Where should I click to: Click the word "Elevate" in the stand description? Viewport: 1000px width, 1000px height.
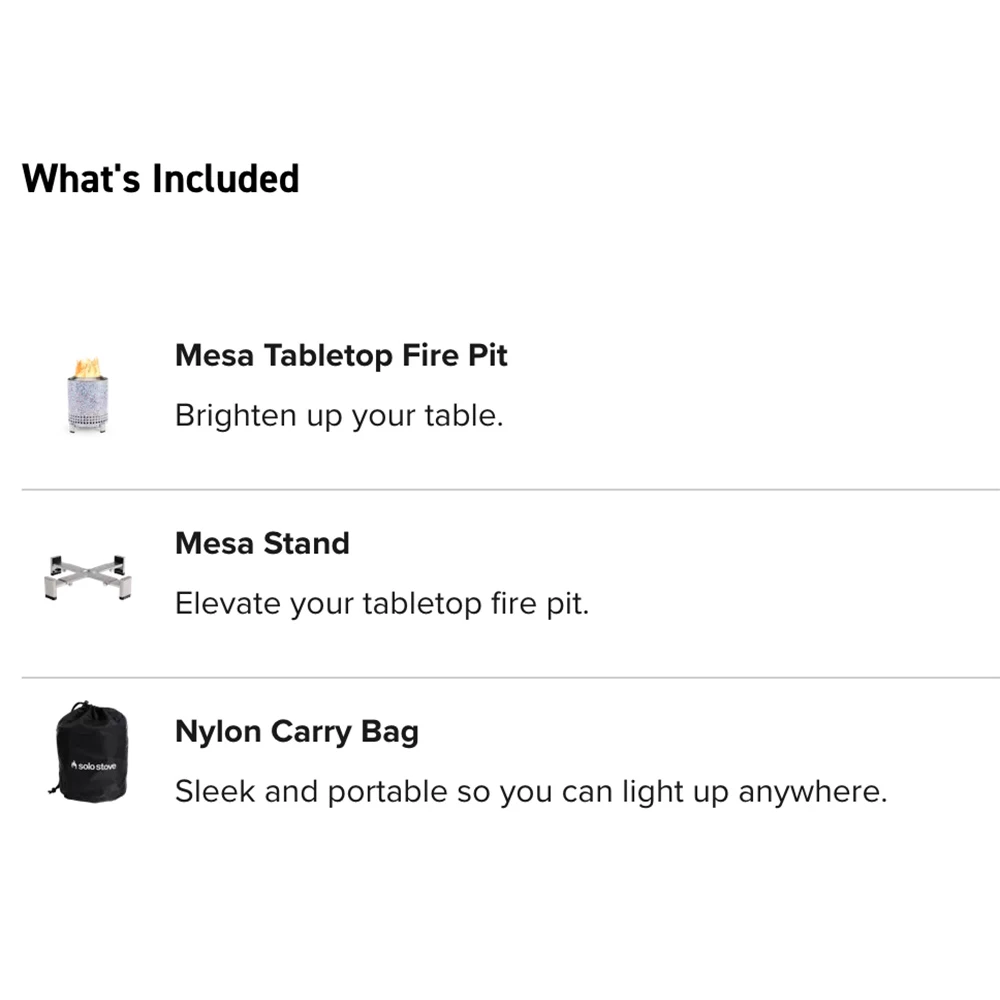click(x=228, y=603)
